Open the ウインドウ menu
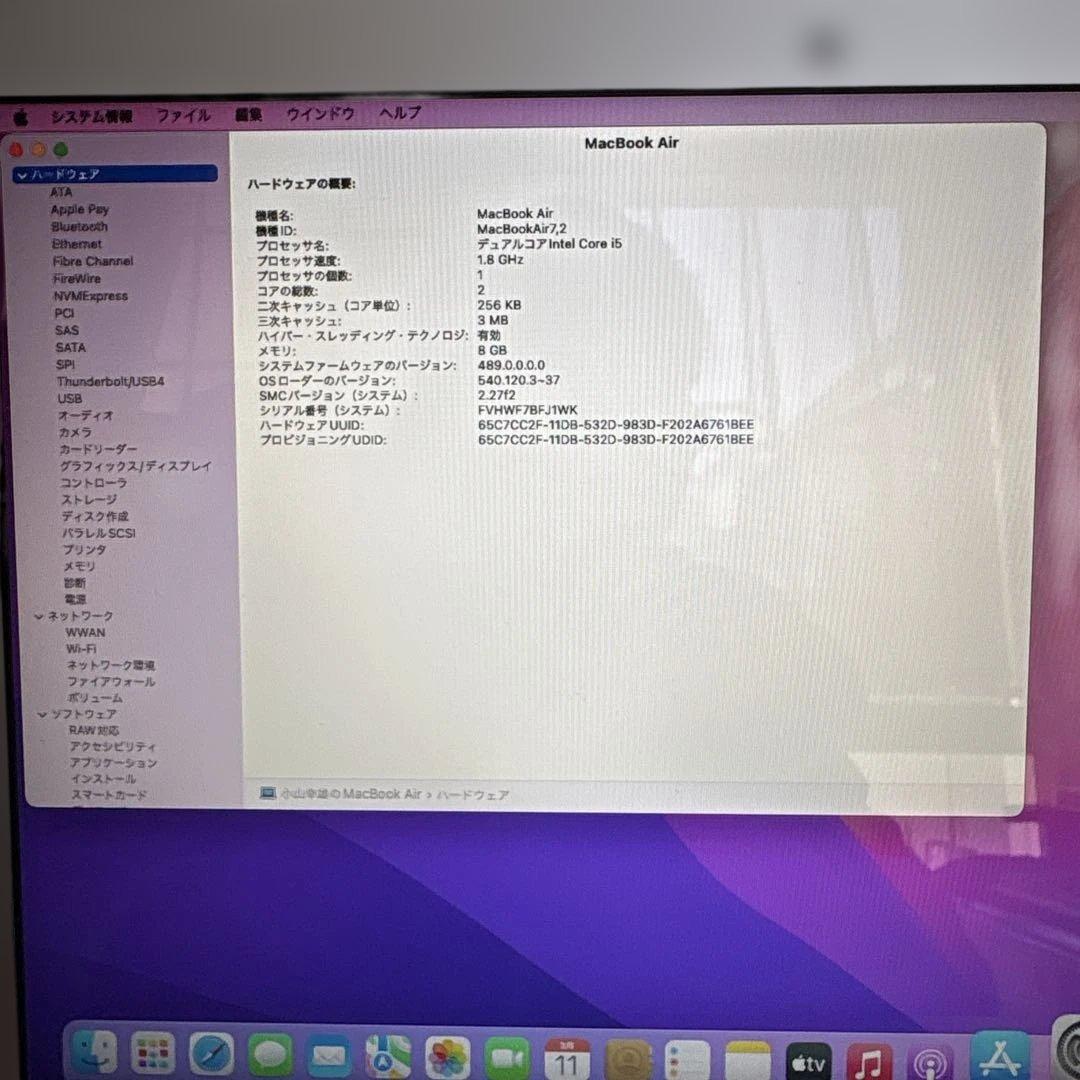The width and height of the screenshot is (1080, 1080). [x=320, y=113]
